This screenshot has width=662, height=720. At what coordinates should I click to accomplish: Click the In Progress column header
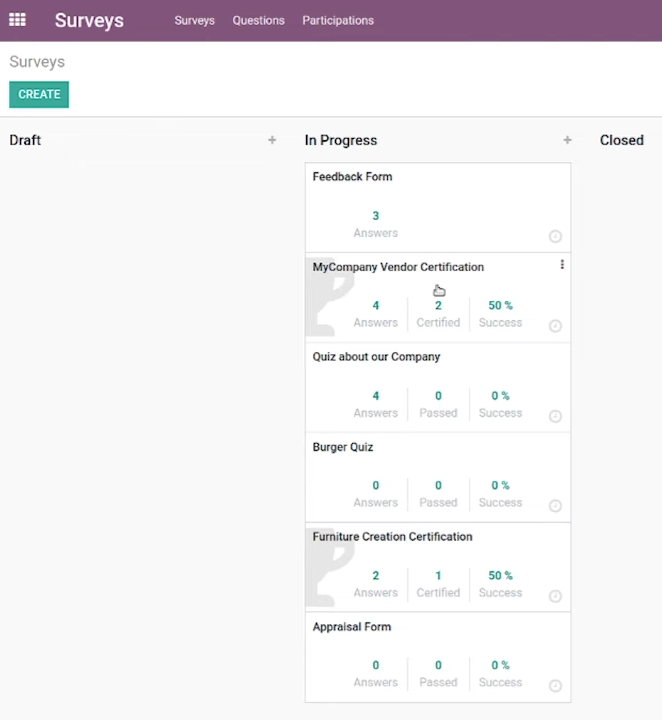(x=341, y=140)
